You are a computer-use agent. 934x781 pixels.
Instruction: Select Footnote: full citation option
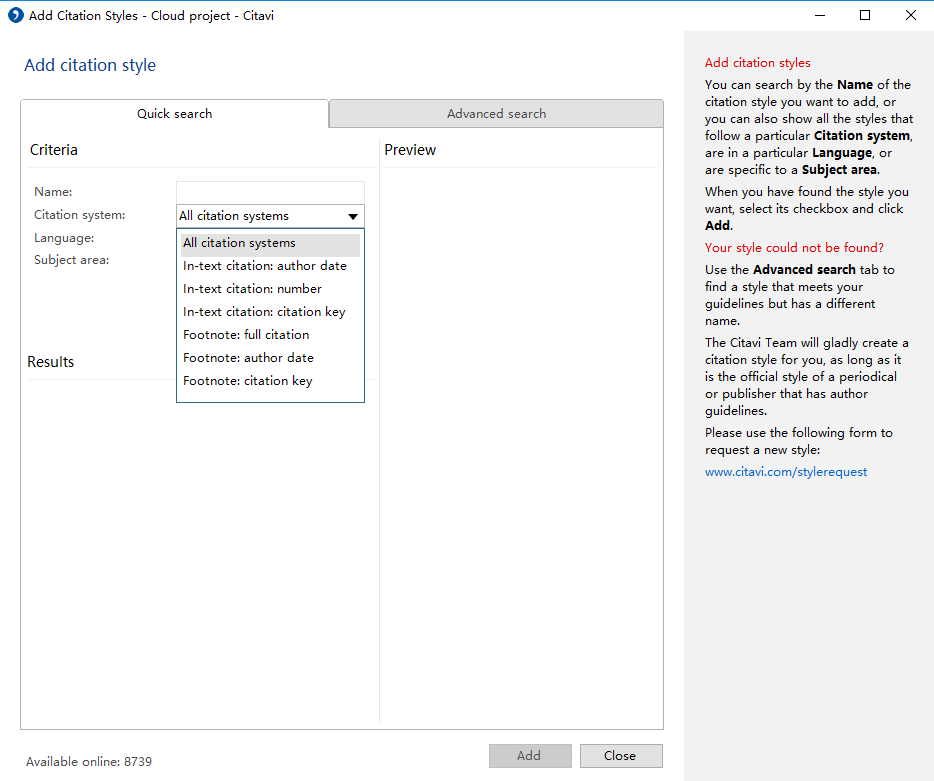270,335
